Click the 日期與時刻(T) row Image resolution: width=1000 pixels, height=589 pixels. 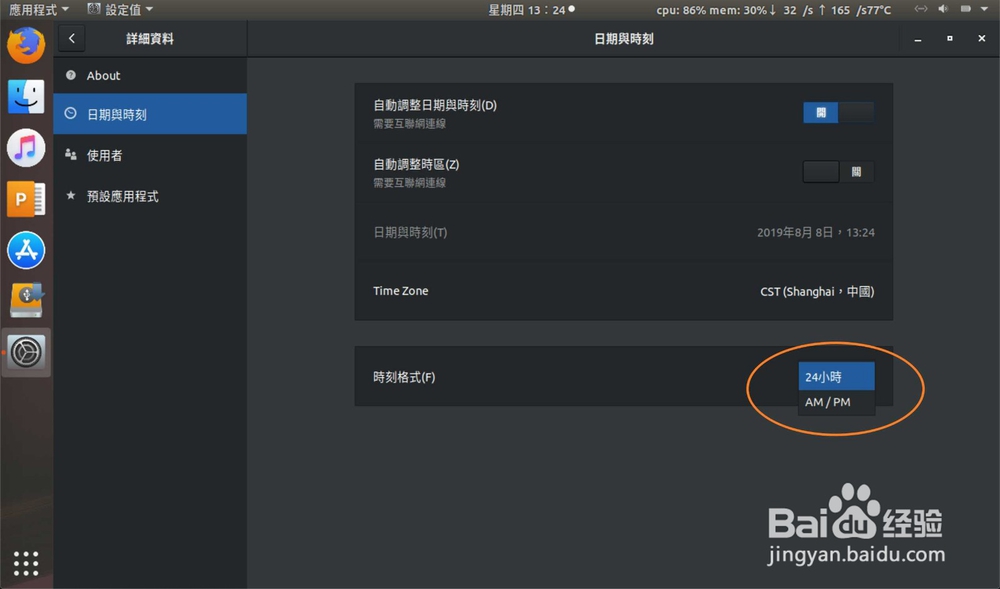coord(623,232)
